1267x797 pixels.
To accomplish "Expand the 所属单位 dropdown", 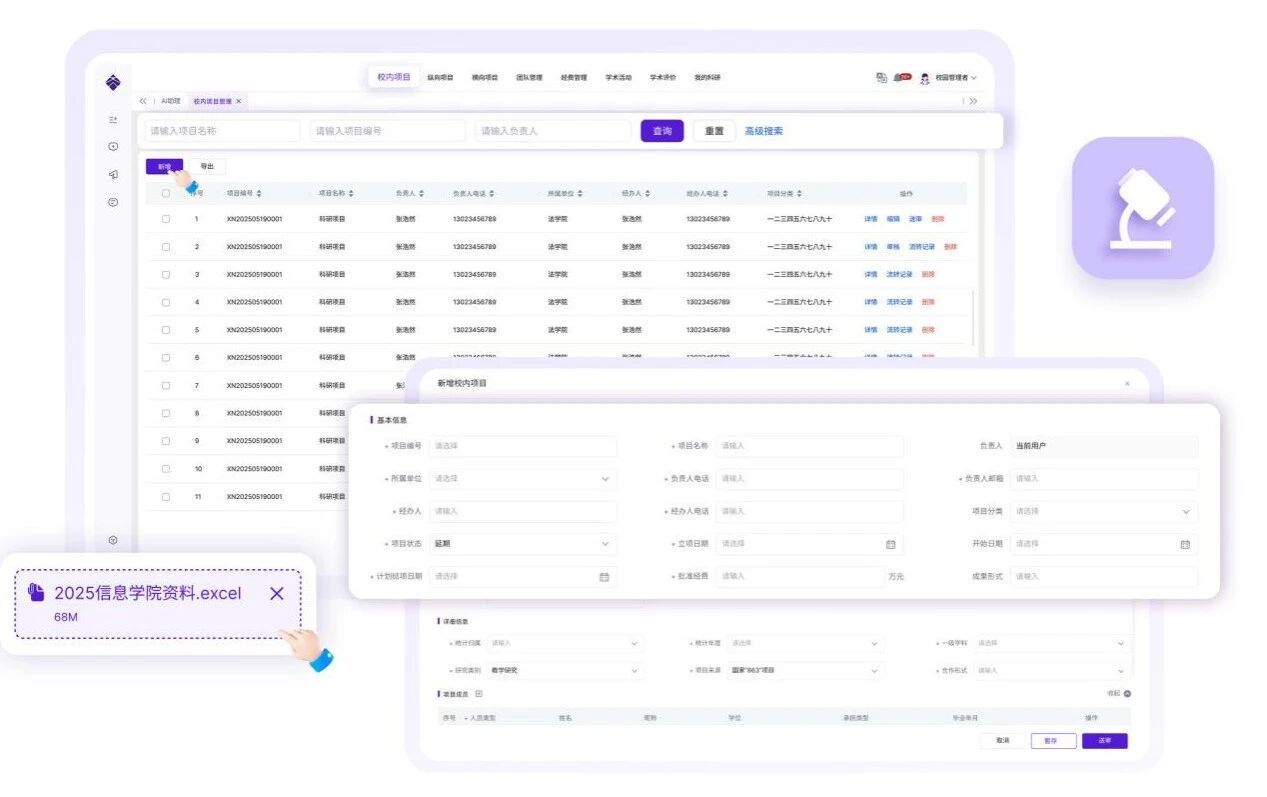I will [x=604, y=479].
